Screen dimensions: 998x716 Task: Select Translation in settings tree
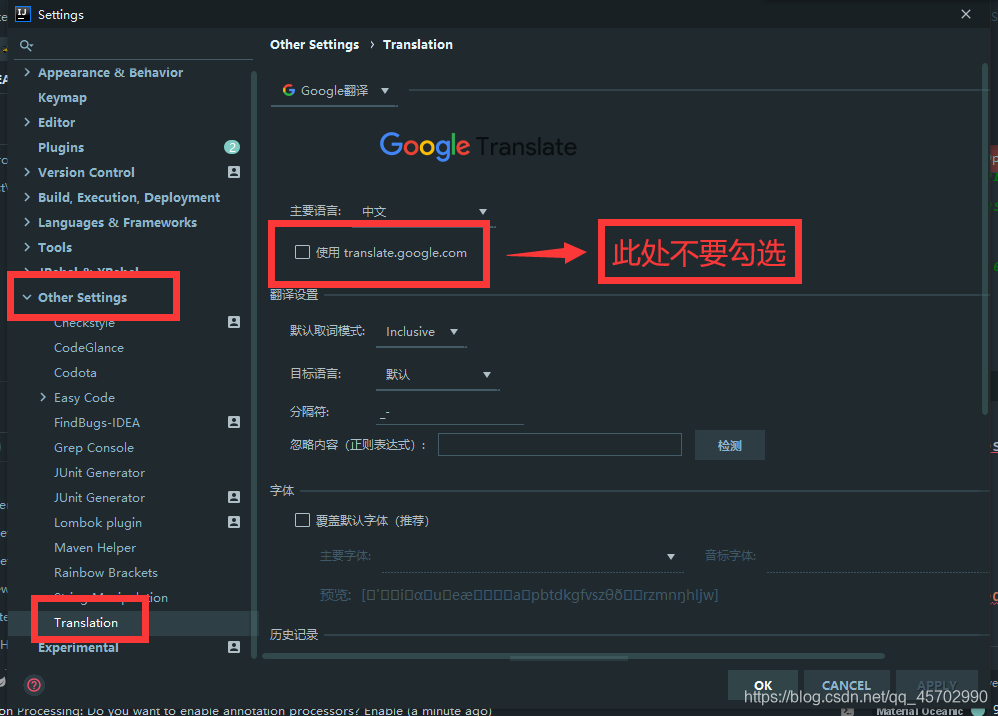86,622
